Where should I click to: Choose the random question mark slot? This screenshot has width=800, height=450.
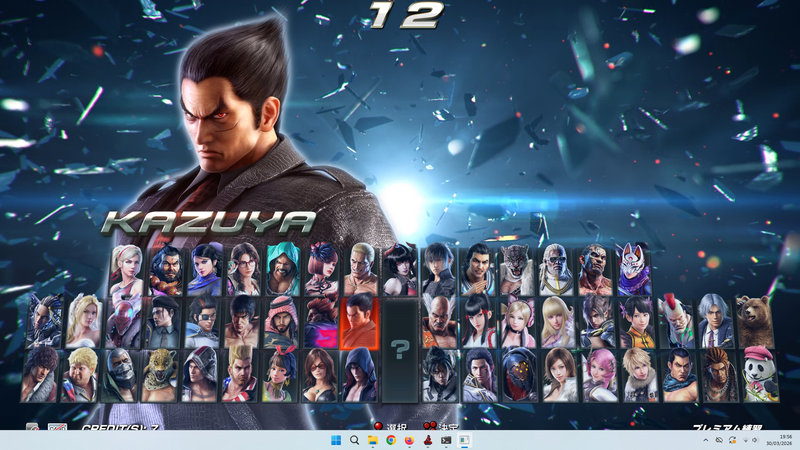coord(400,349)
